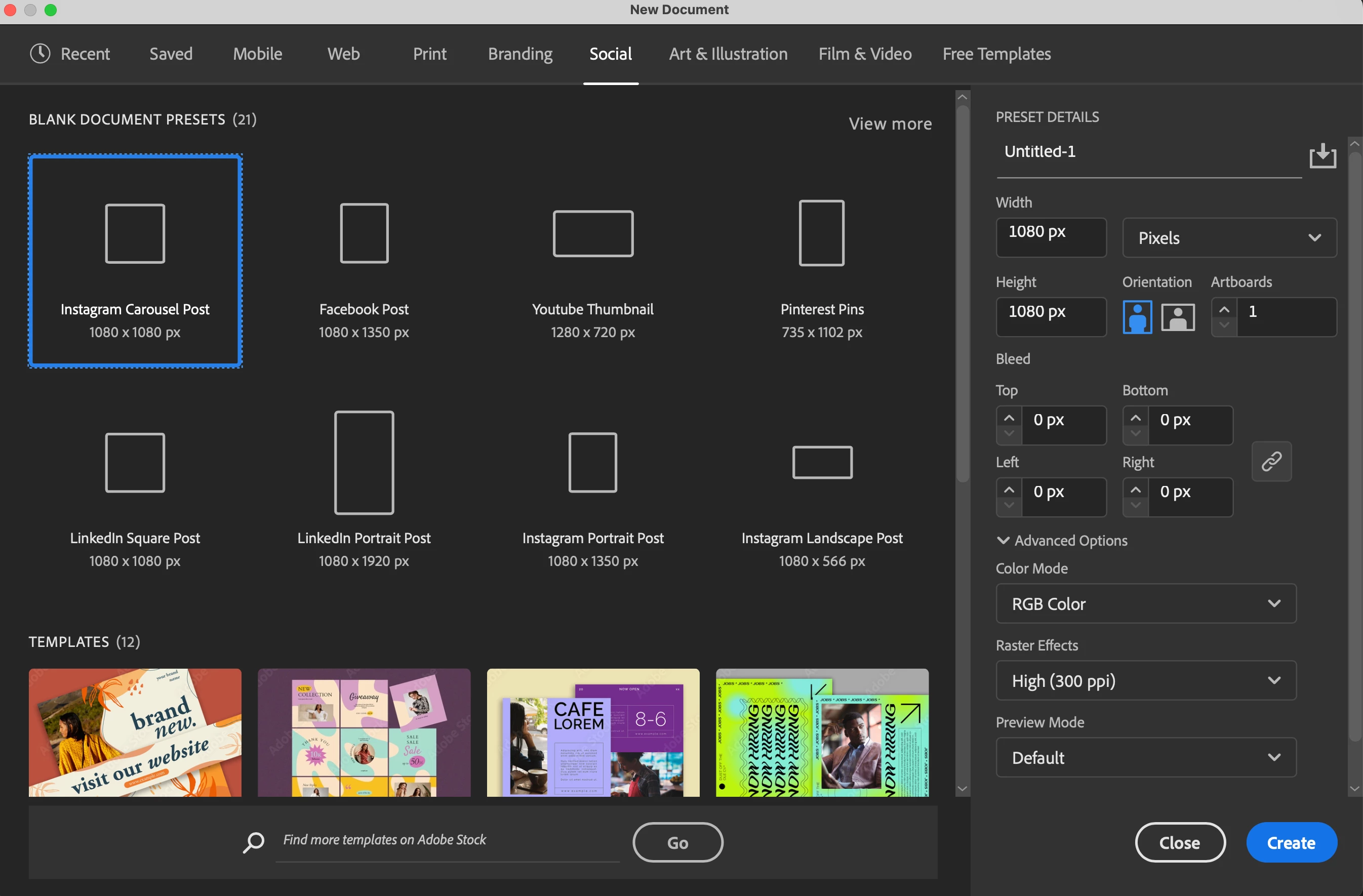Click the View more link
1363x896 pixels.
[x=890, y=124]
